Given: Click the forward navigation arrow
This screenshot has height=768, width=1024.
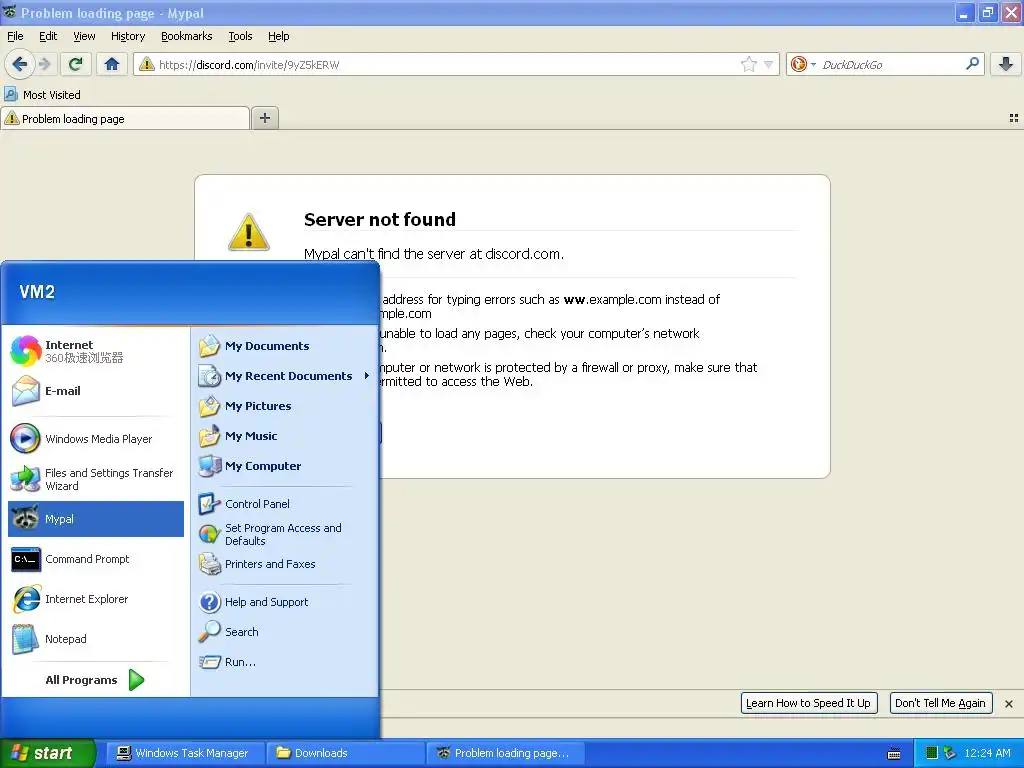Looking at the screenshot, I should point(44,64).
